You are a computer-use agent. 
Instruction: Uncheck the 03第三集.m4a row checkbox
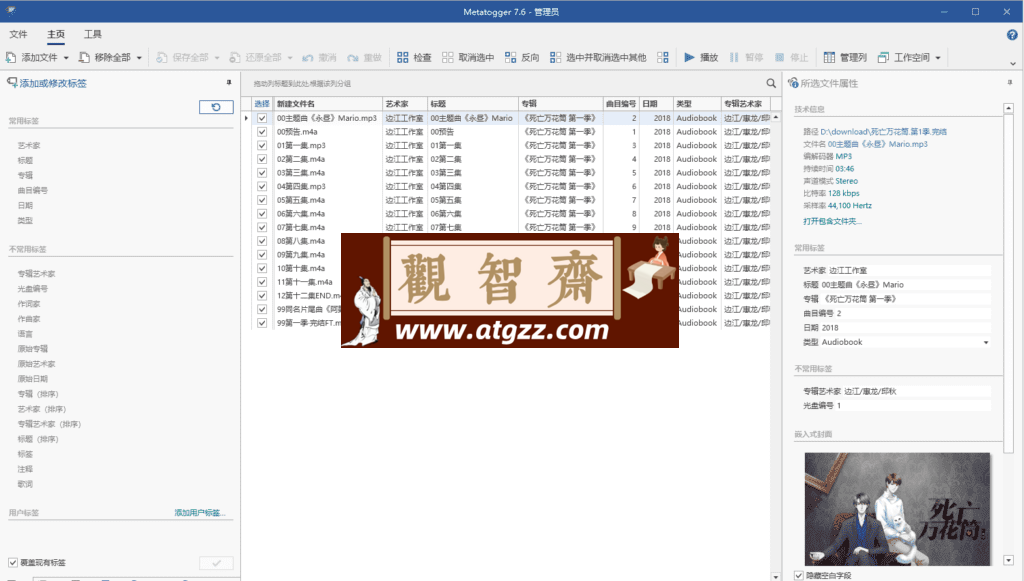(x=262, y=173)
